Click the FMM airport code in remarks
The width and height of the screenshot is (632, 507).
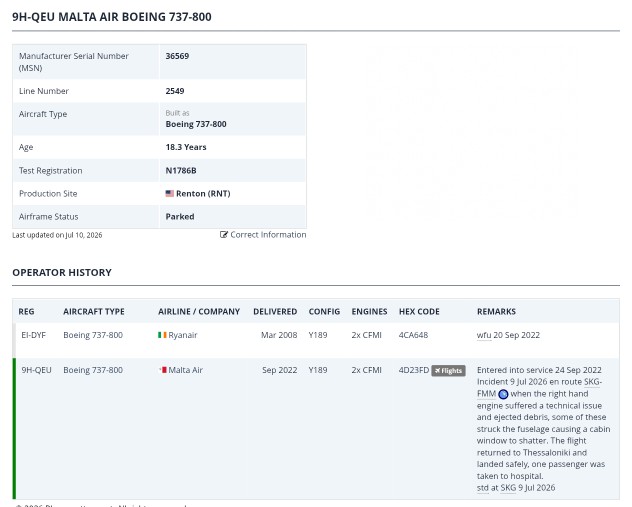pyautogui.click(x=486, y=394)
